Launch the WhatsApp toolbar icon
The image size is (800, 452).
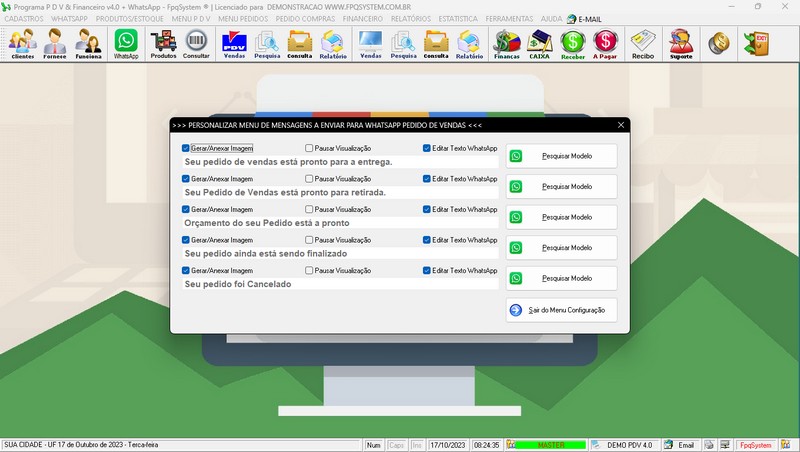126,44
